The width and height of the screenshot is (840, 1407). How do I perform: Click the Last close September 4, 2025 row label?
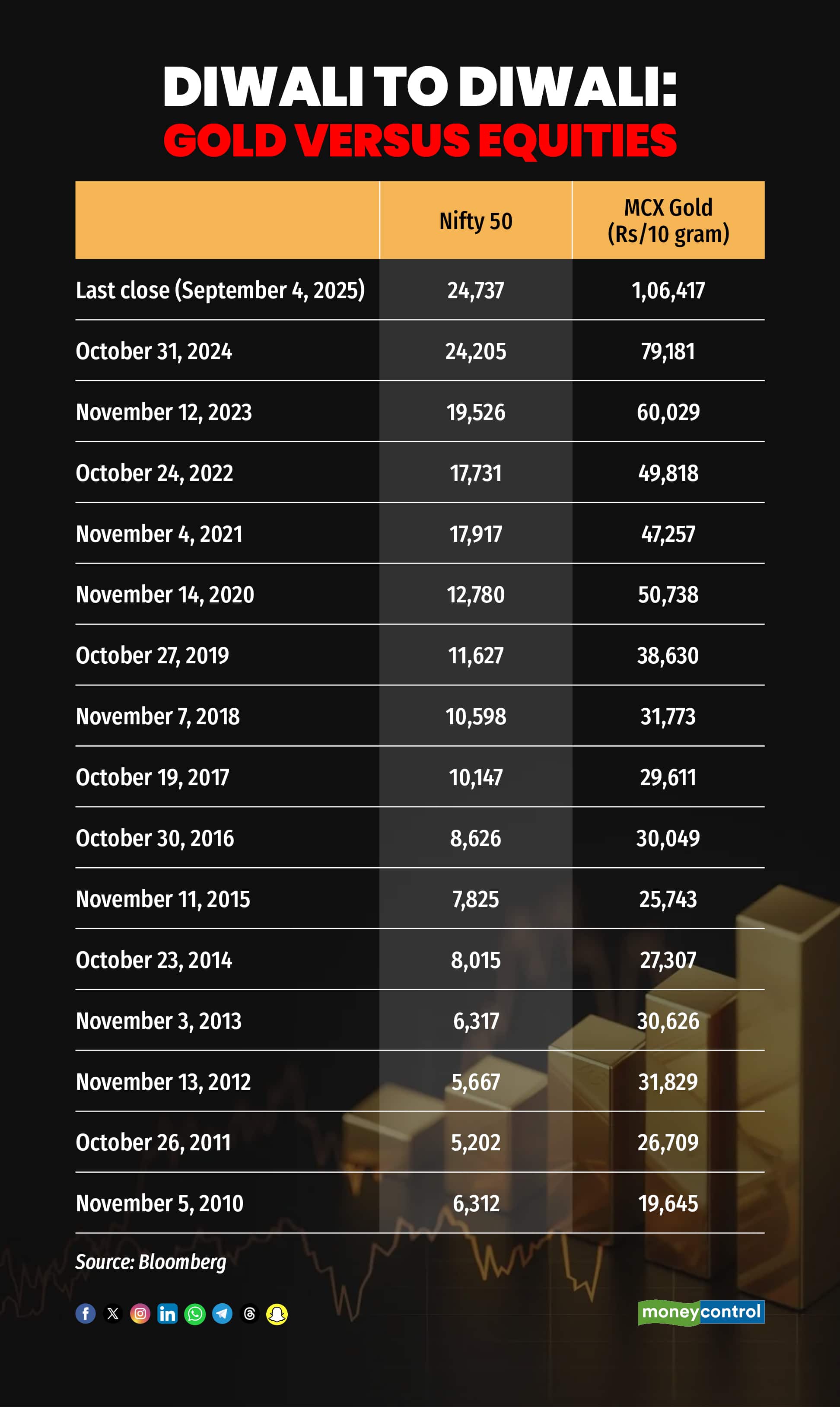[220, 290]
